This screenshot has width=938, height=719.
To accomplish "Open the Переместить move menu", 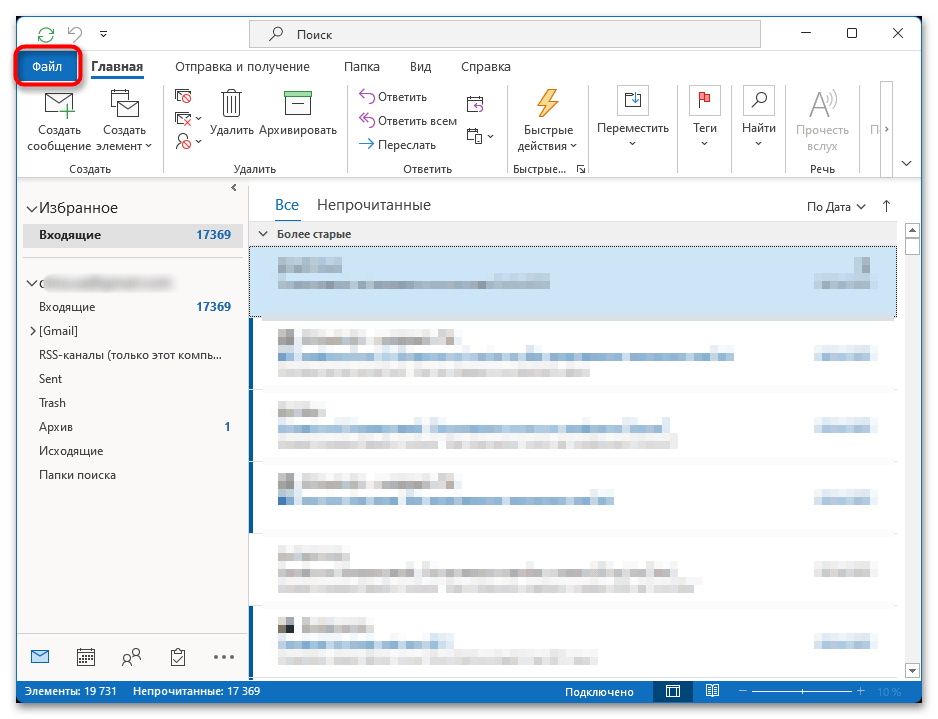I will pyautogui.click(x=632, y=118).
